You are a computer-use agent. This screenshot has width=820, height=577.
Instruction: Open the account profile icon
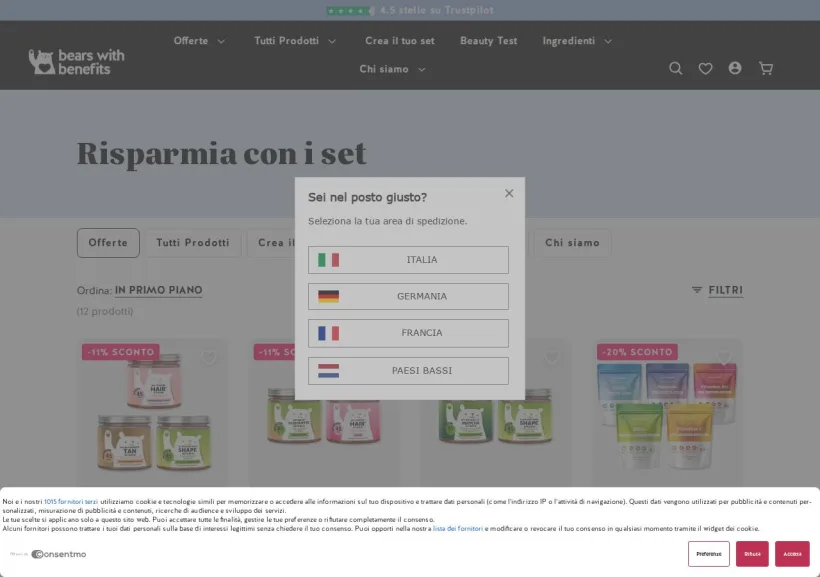tap(735, 68)
